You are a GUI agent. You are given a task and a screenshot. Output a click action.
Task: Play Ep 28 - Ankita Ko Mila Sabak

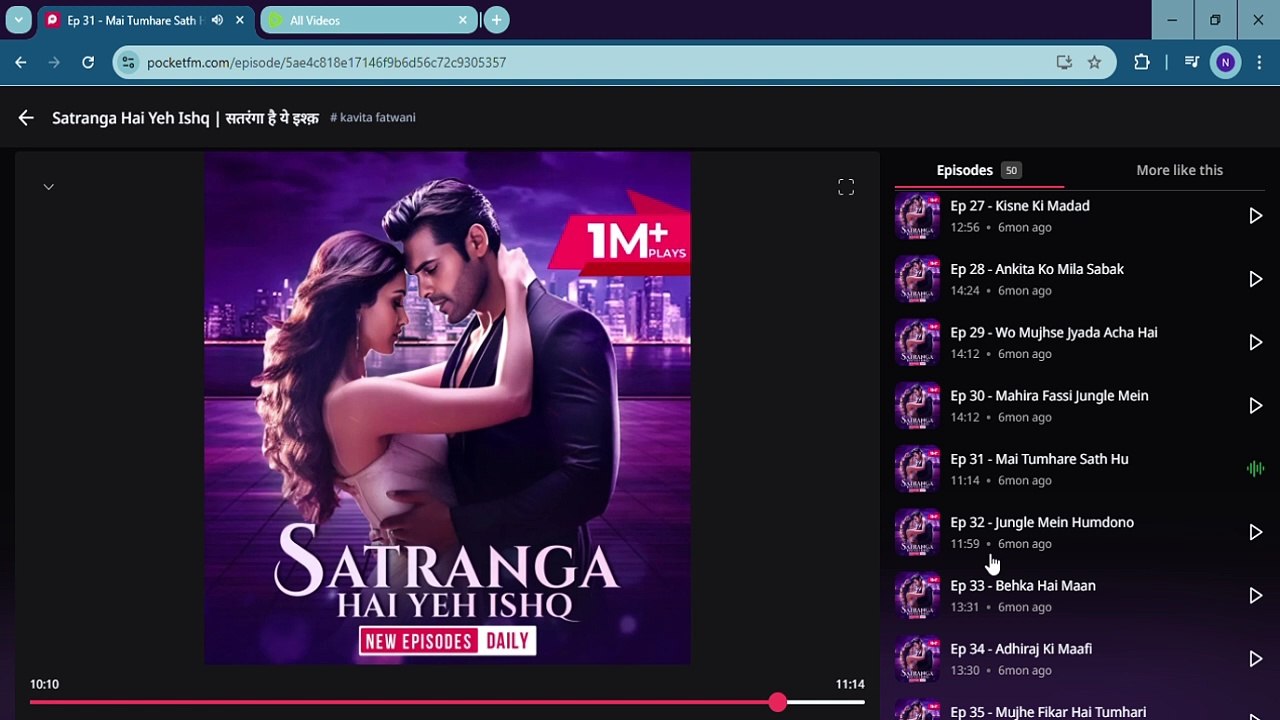click(1255, 279)
